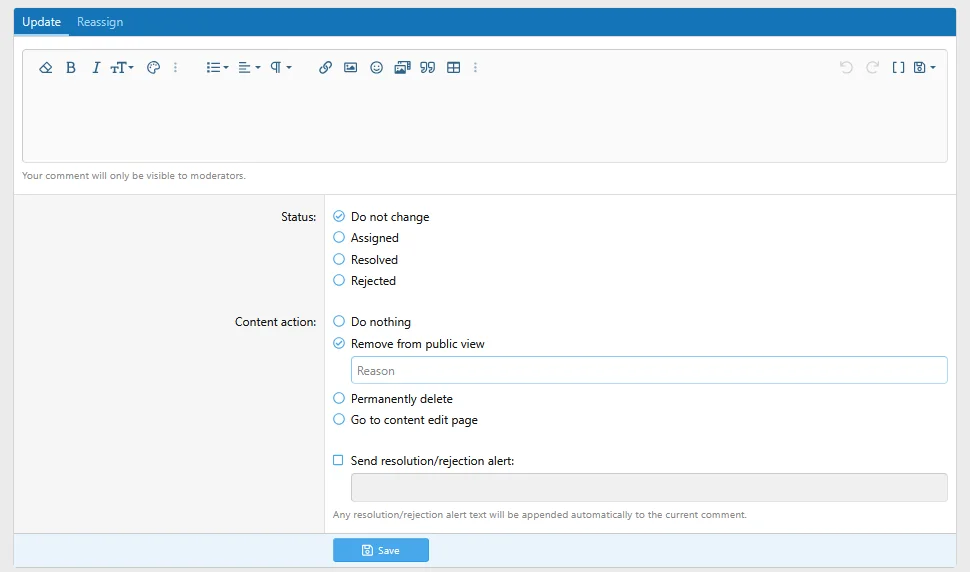Viewport: 970px width, 572px height.
Task: Open the smilies emoji picker
Action: (x=376, y=68)
